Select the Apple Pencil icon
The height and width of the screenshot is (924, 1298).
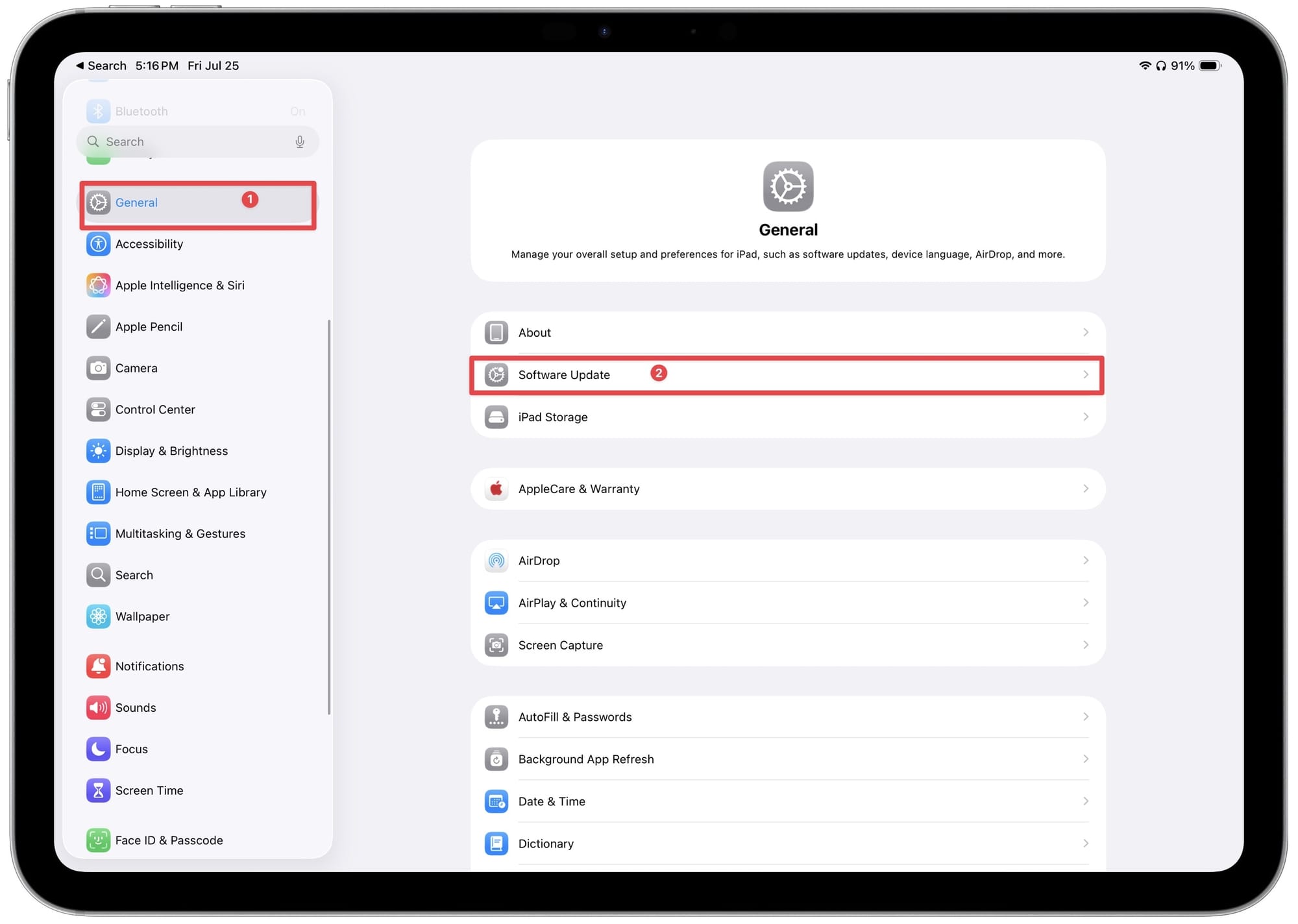point(98,327)
